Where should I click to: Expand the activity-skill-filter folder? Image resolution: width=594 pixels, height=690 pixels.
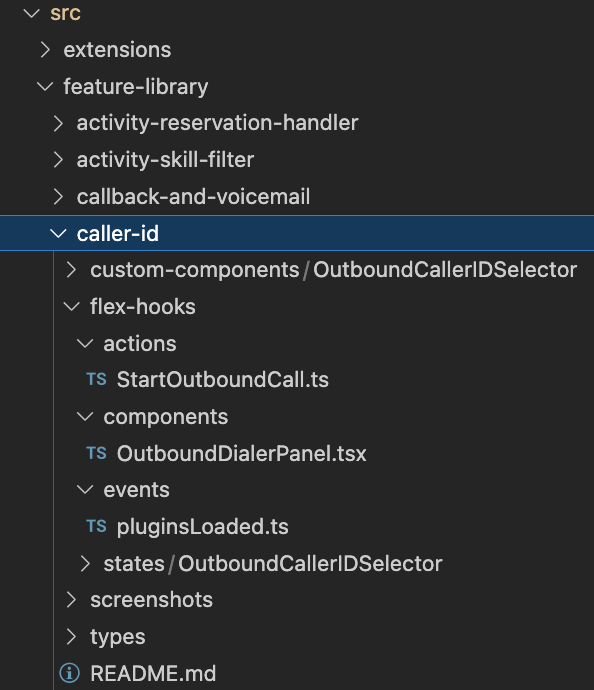tap(58, 160)
